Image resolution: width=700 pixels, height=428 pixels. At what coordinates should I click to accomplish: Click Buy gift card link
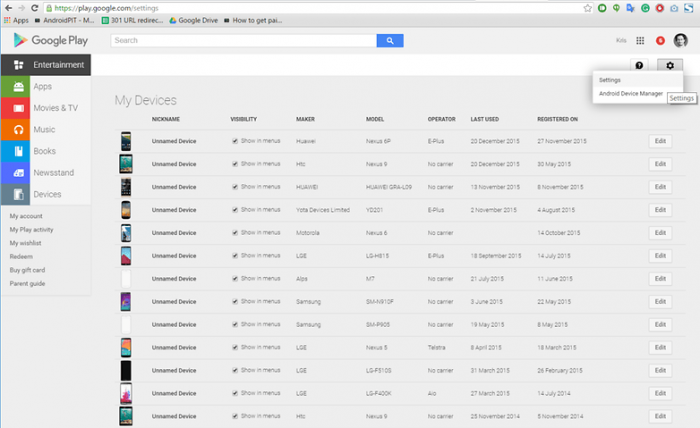(27, 270)
